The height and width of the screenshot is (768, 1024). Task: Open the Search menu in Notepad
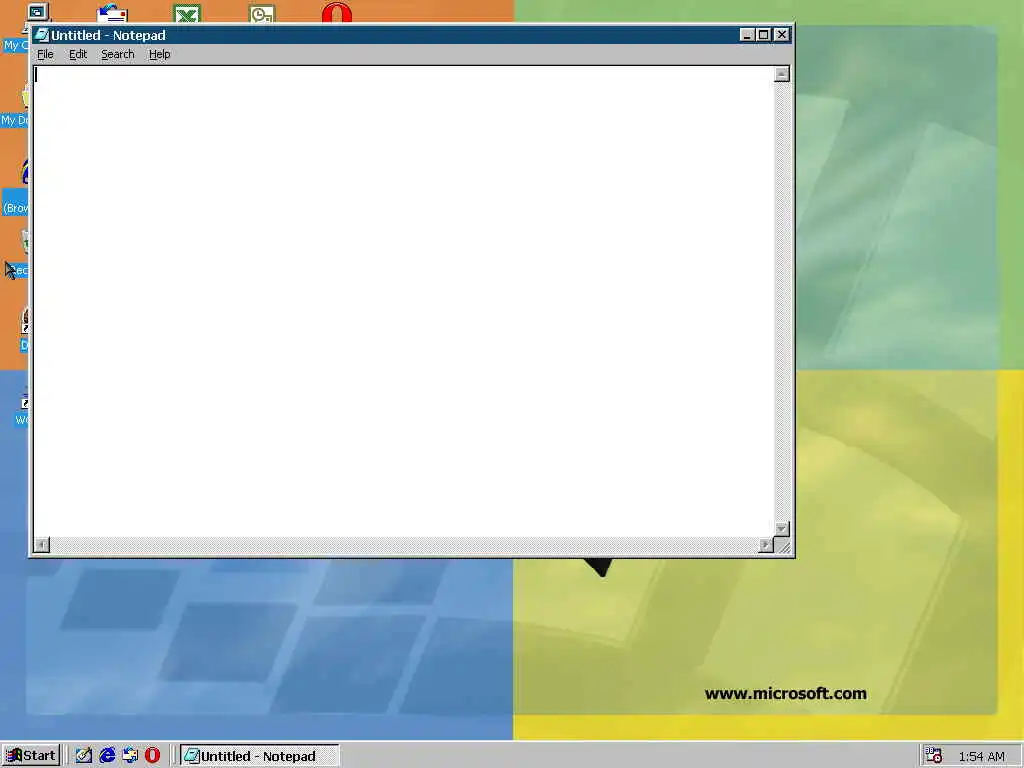tap(118, 54)
